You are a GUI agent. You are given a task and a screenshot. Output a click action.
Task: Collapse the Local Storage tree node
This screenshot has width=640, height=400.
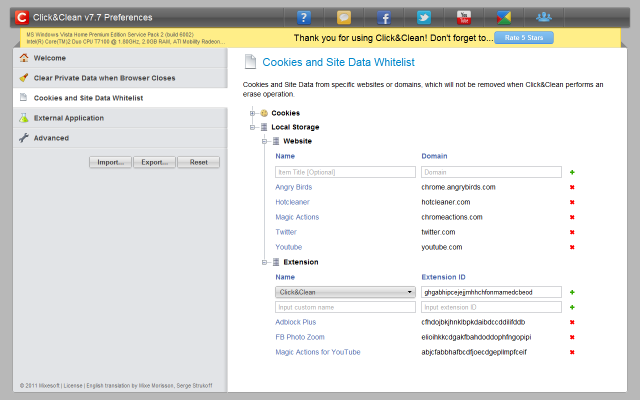pos(253,127)
